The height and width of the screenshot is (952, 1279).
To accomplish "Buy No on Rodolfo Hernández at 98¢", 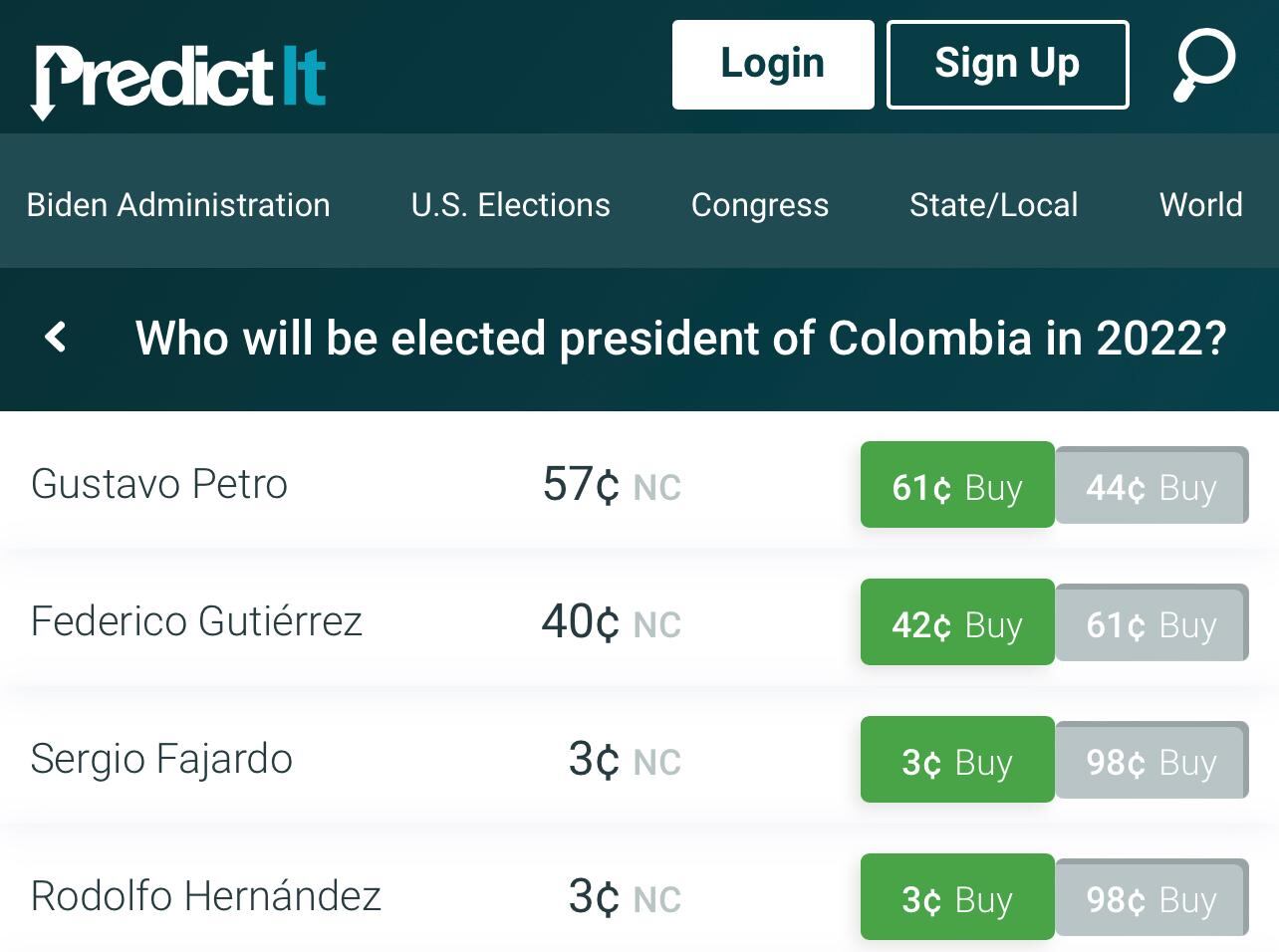I will [1151, 897].
